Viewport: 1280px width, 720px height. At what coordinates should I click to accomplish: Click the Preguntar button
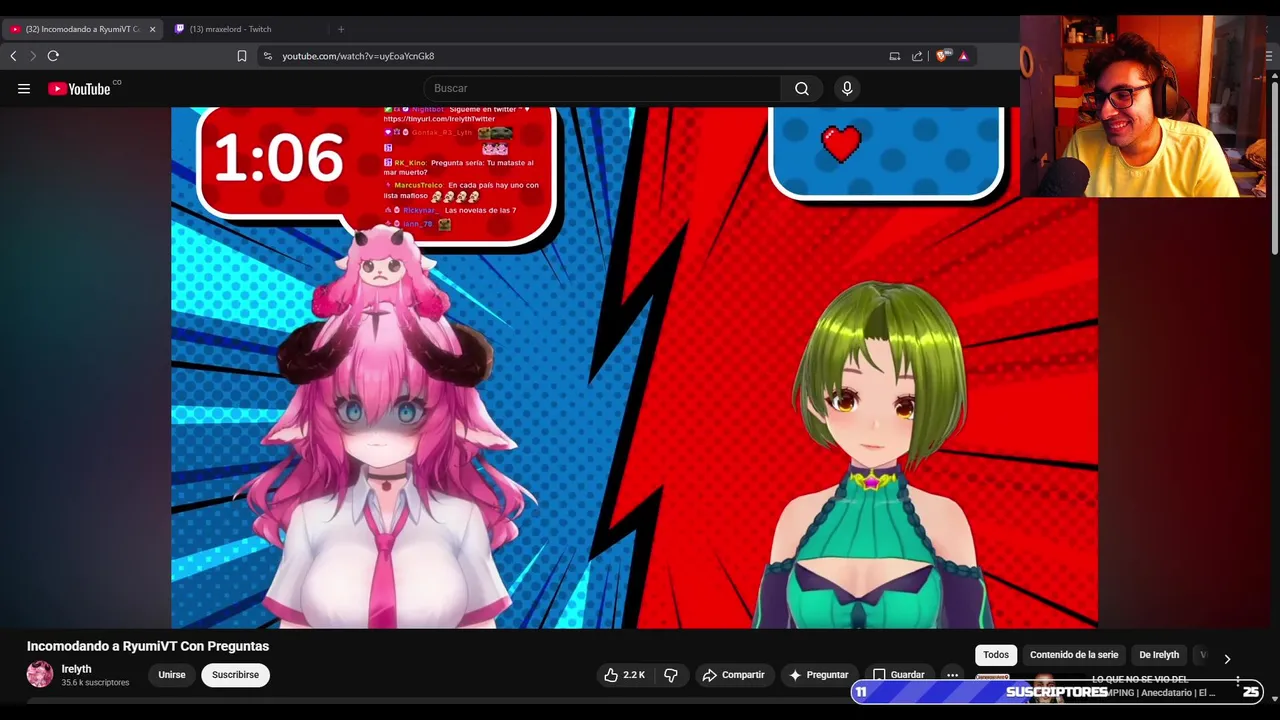[818, 675]
